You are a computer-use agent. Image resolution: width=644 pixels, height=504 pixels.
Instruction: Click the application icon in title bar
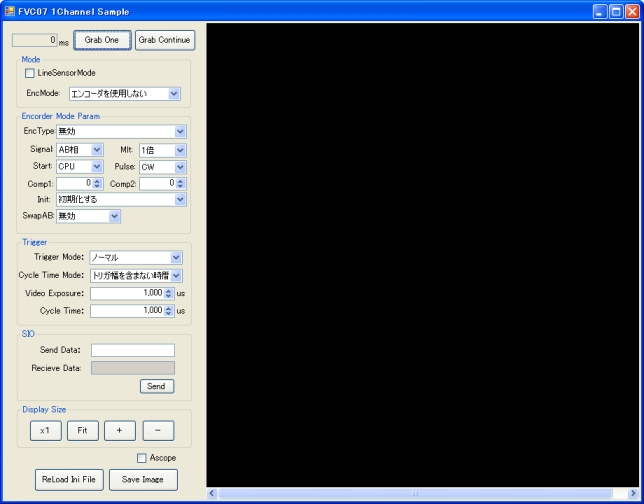[x=10, y=11]
